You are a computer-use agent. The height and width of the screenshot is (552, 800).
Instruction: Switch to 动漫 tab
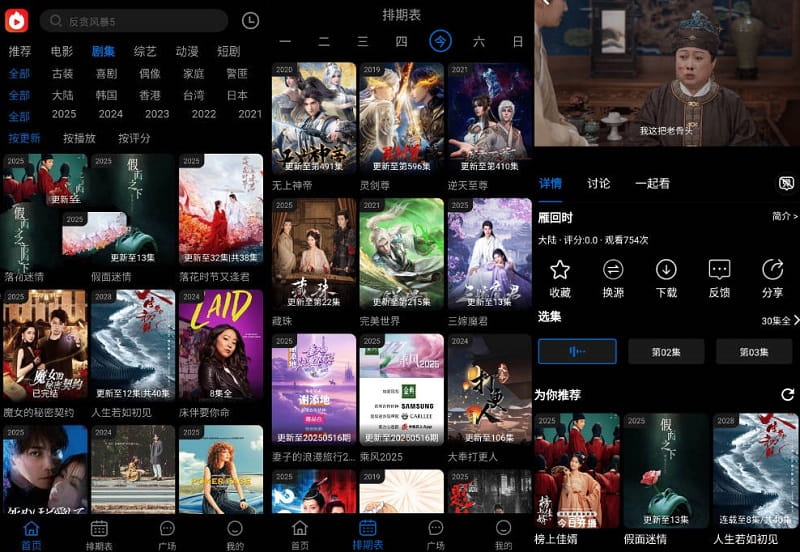coord(187,51)
